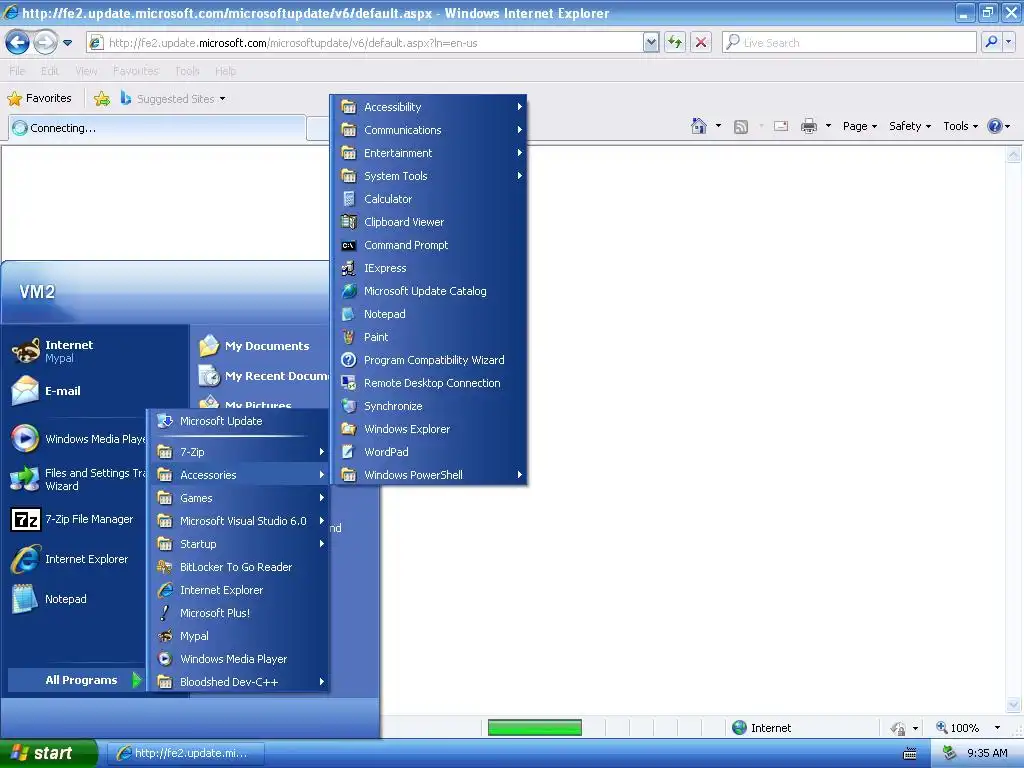The image size is (1024, 768).
Task: Click the IE Home toolbar icon
Action: (x=699, y=126)
